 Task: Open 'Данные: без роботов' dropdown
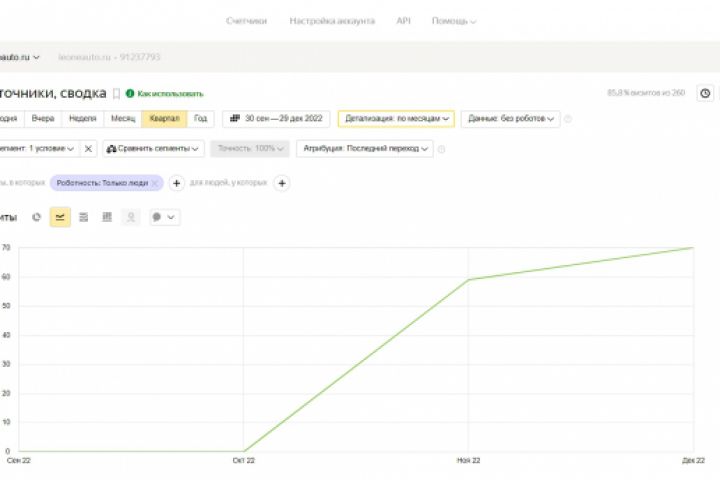pos(511,119)
